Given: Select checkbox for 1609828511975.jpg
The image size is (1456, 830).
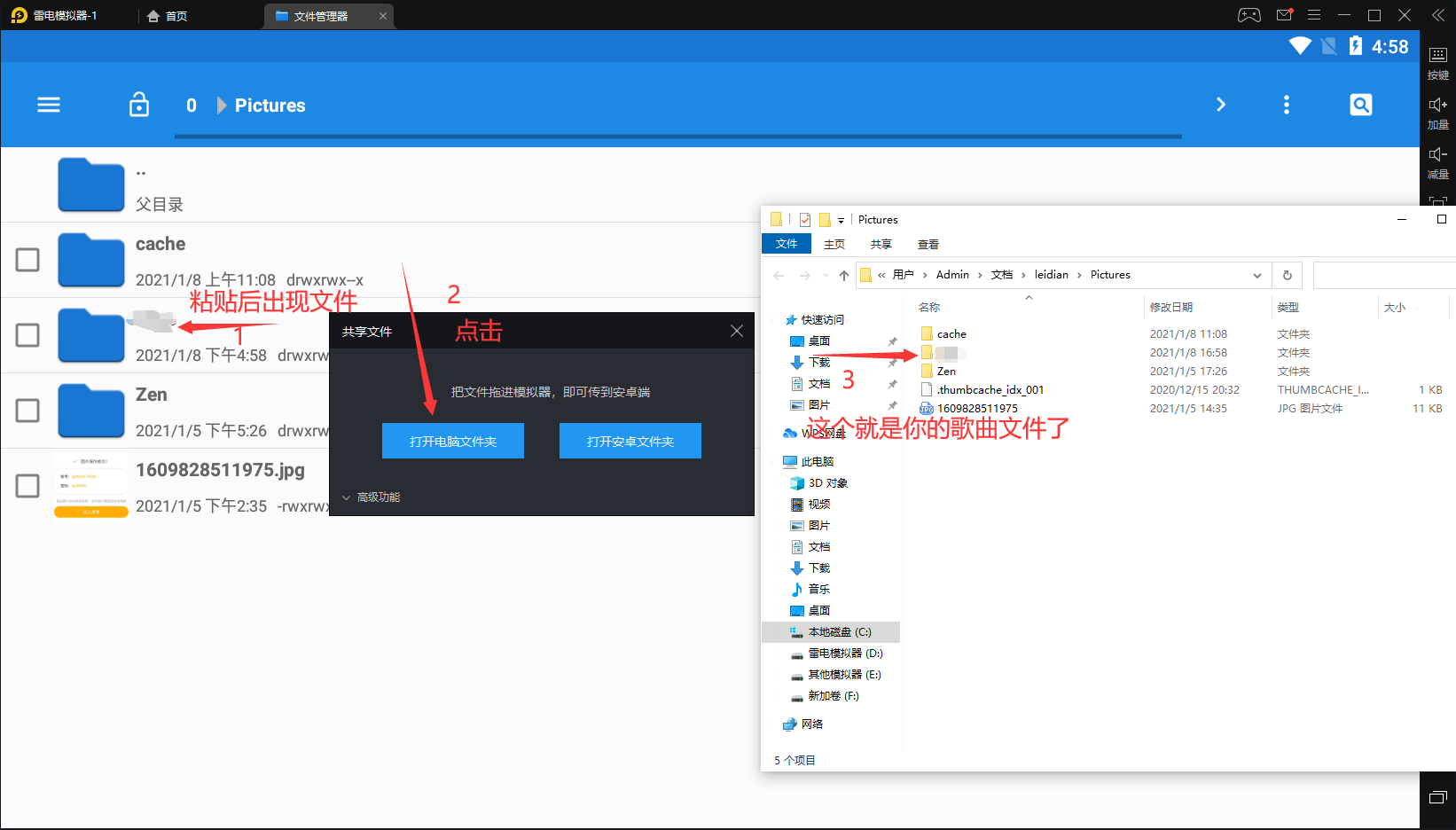Looking at the screenshot, I should point(27,486).
